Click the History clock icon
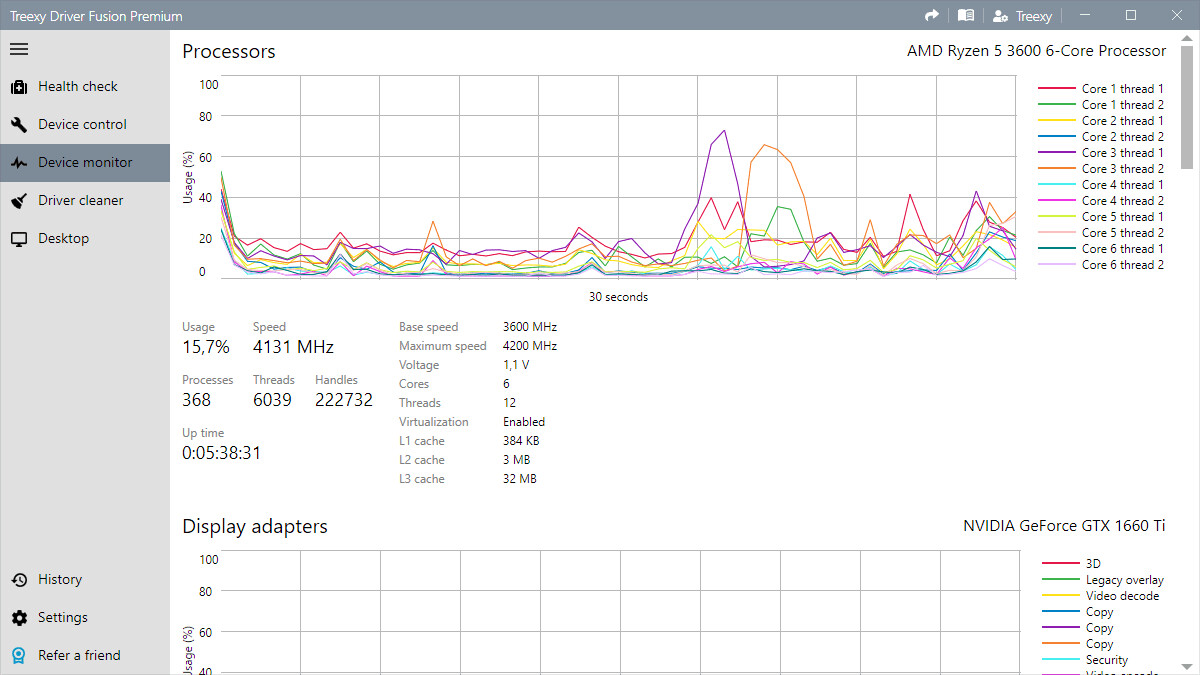The height and width of the screenshot is (675, 1200). click(19, 579)
